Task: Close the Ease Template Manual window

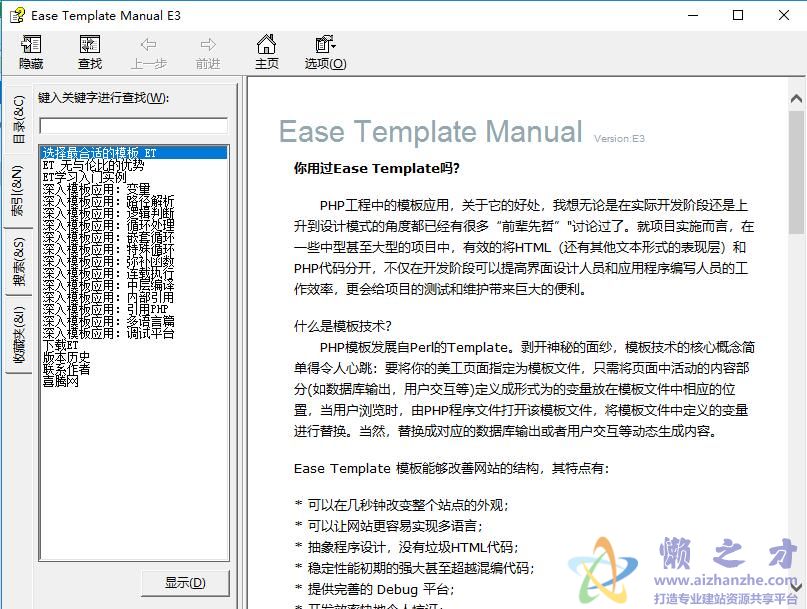Action: click(783, 15)
